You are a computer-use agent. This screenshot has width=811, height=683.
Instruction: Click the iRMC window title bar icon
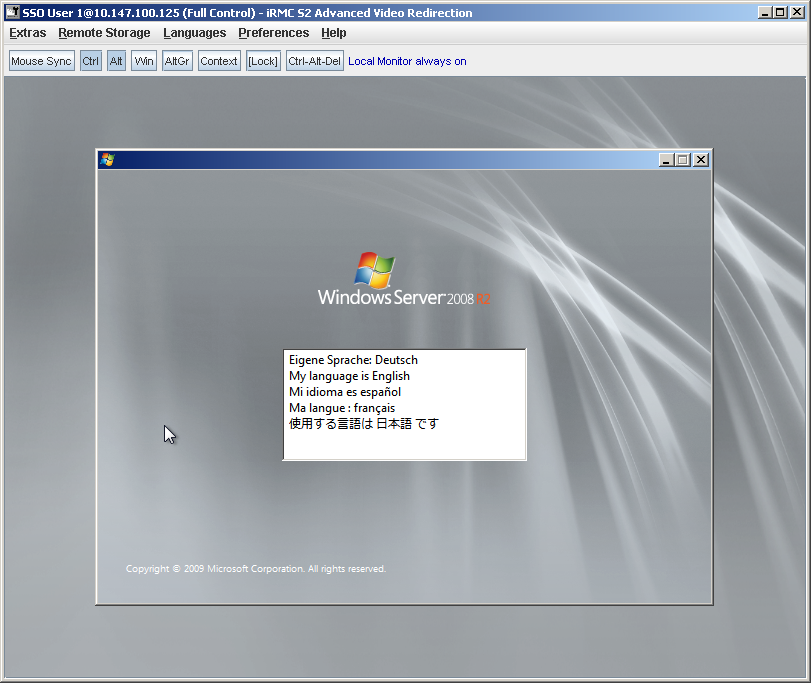12,12
